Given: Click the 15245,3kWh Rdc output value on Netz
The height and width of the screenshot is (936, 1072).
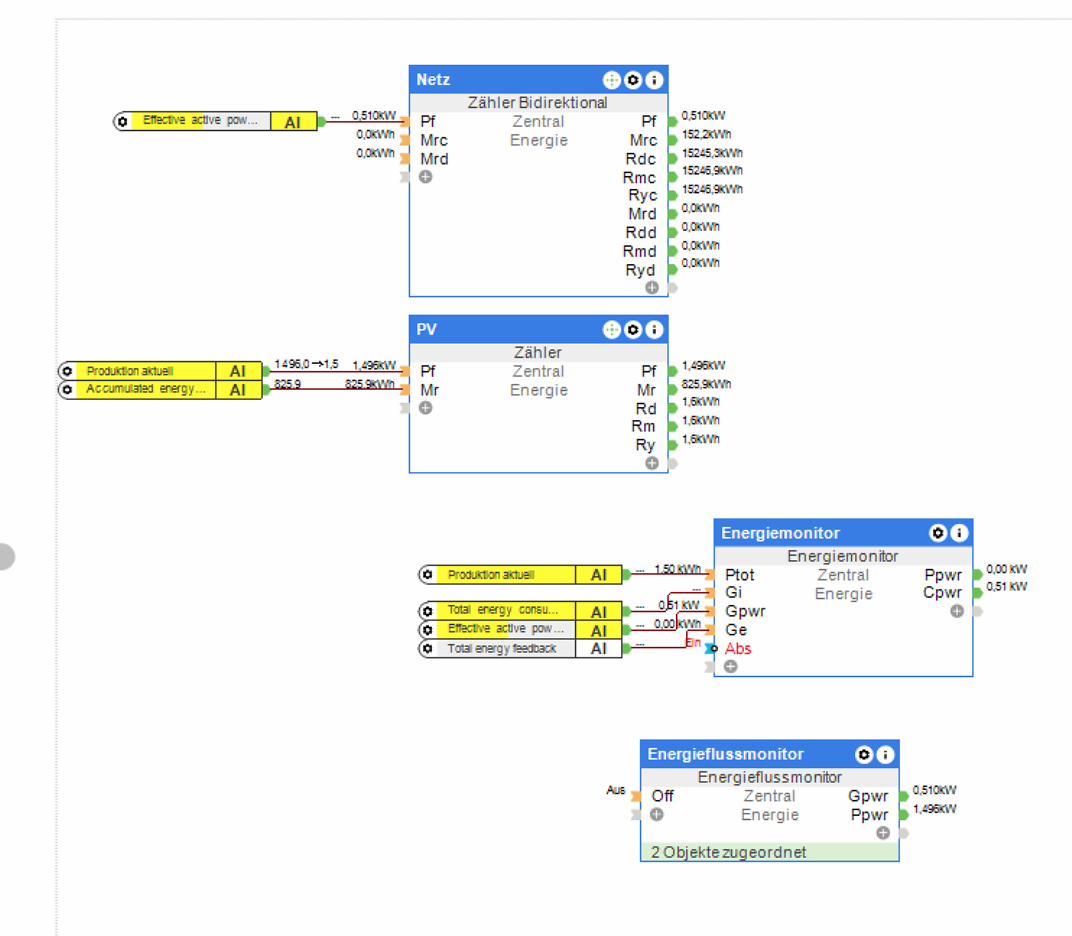Looking at the screenshot, I should [712, 153].
